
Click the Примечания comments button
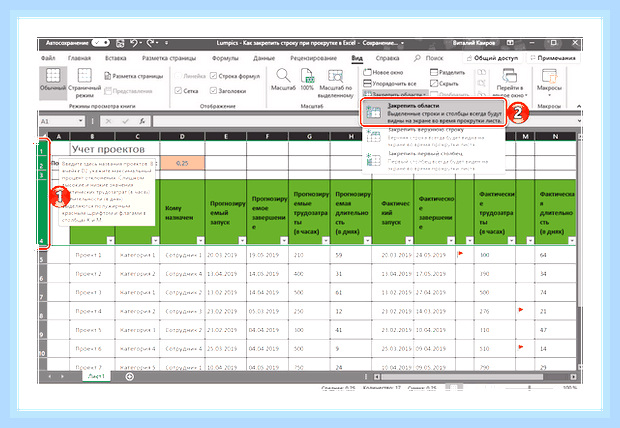click(553, 58)
